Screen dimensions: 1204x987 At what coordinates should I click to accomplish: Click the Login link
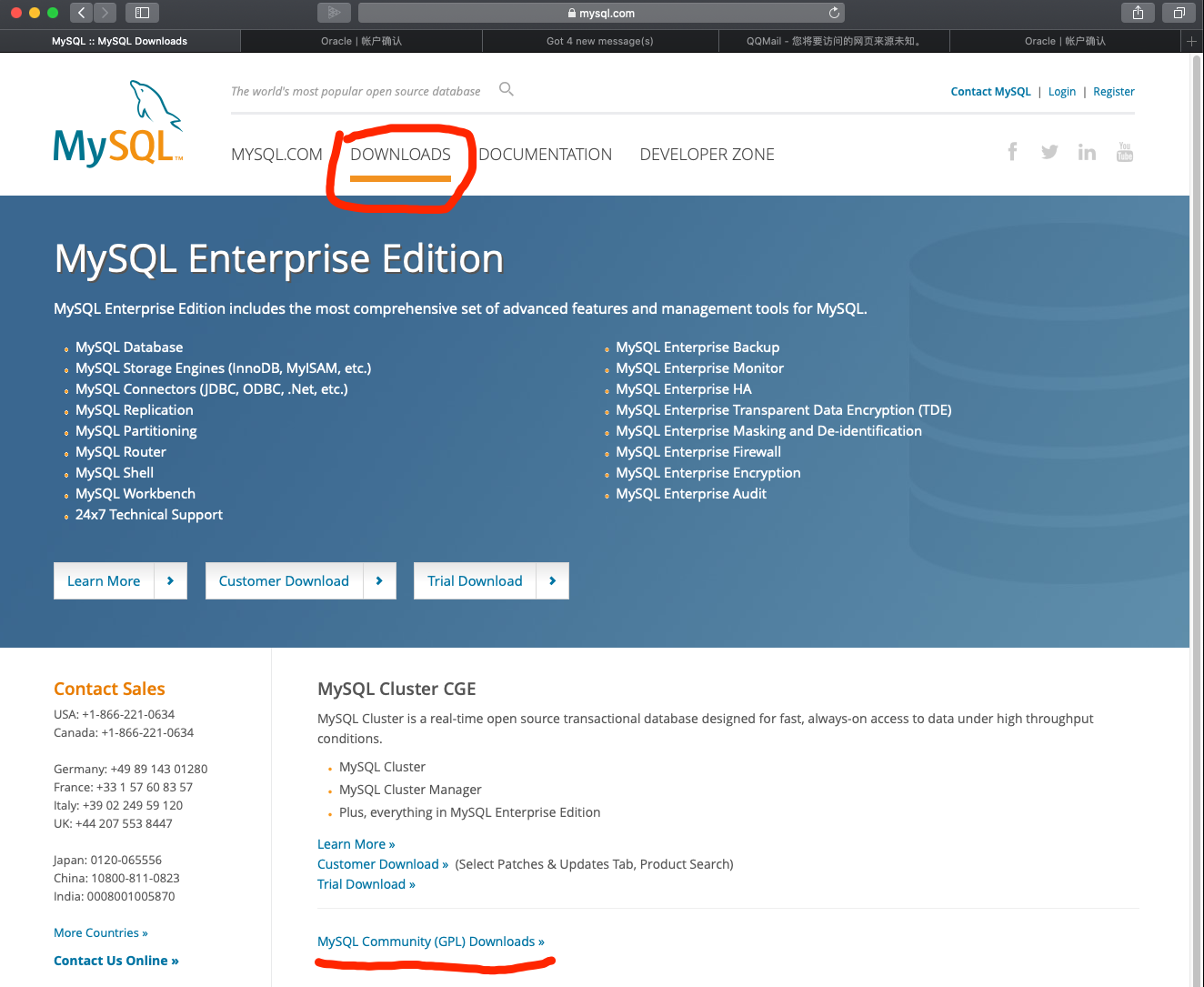[1061, 92]
